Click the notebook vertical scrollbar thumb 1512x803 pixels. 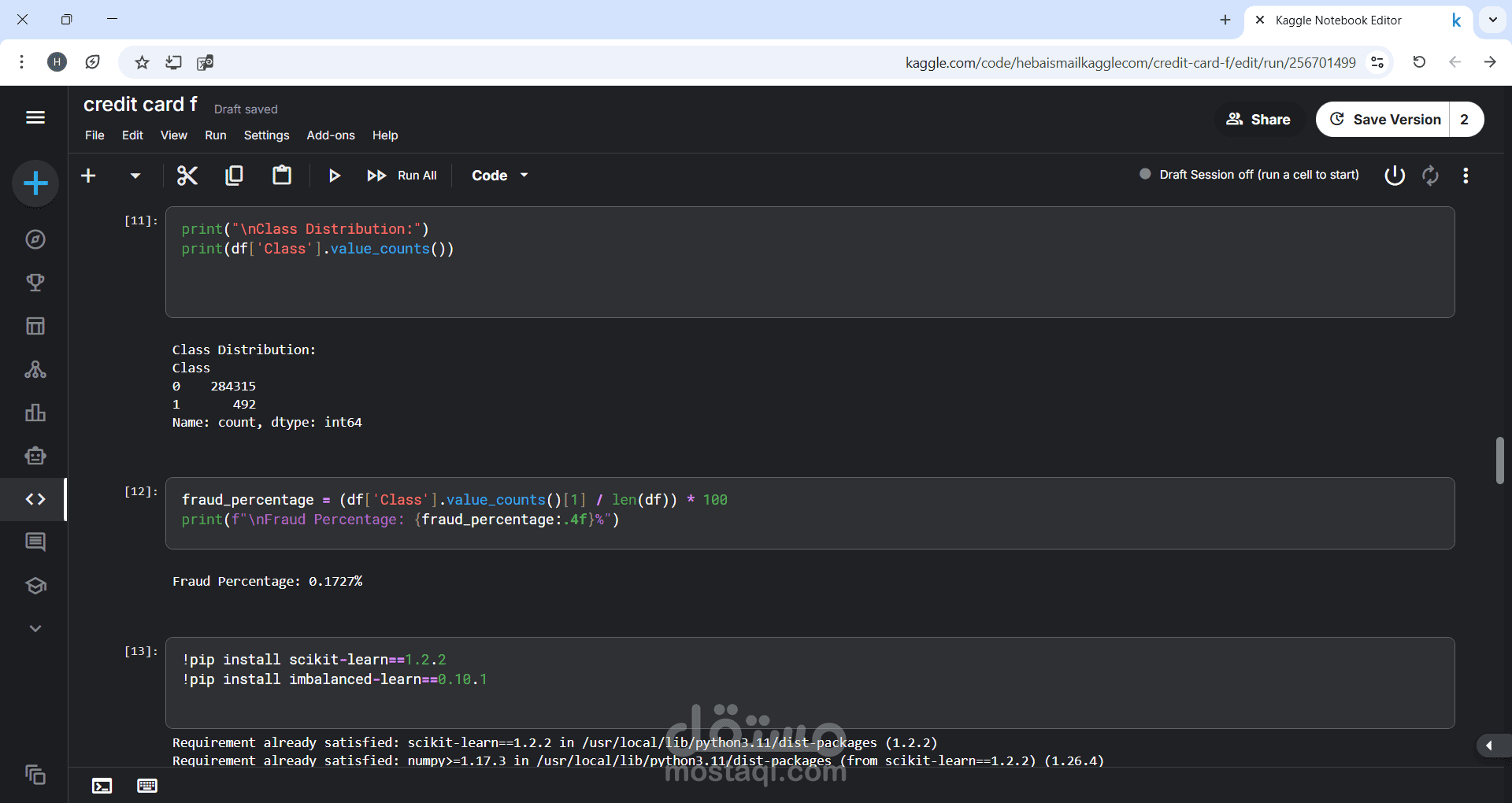pyautogui.click(x=1500, y=461)
